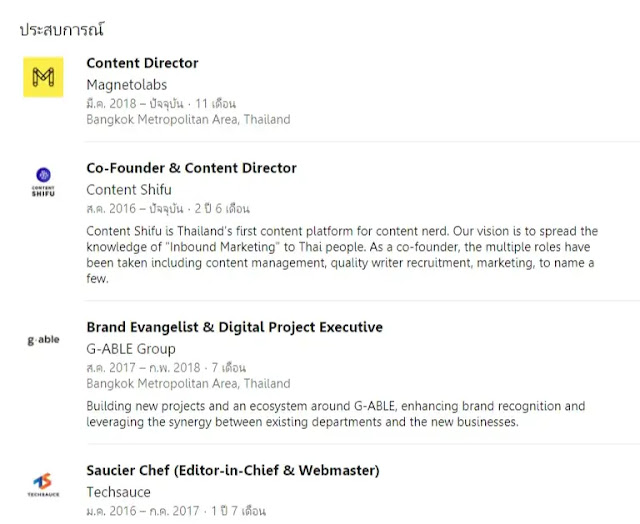
Task: Open the Techsauce logo icon
Action: [43, 485]
